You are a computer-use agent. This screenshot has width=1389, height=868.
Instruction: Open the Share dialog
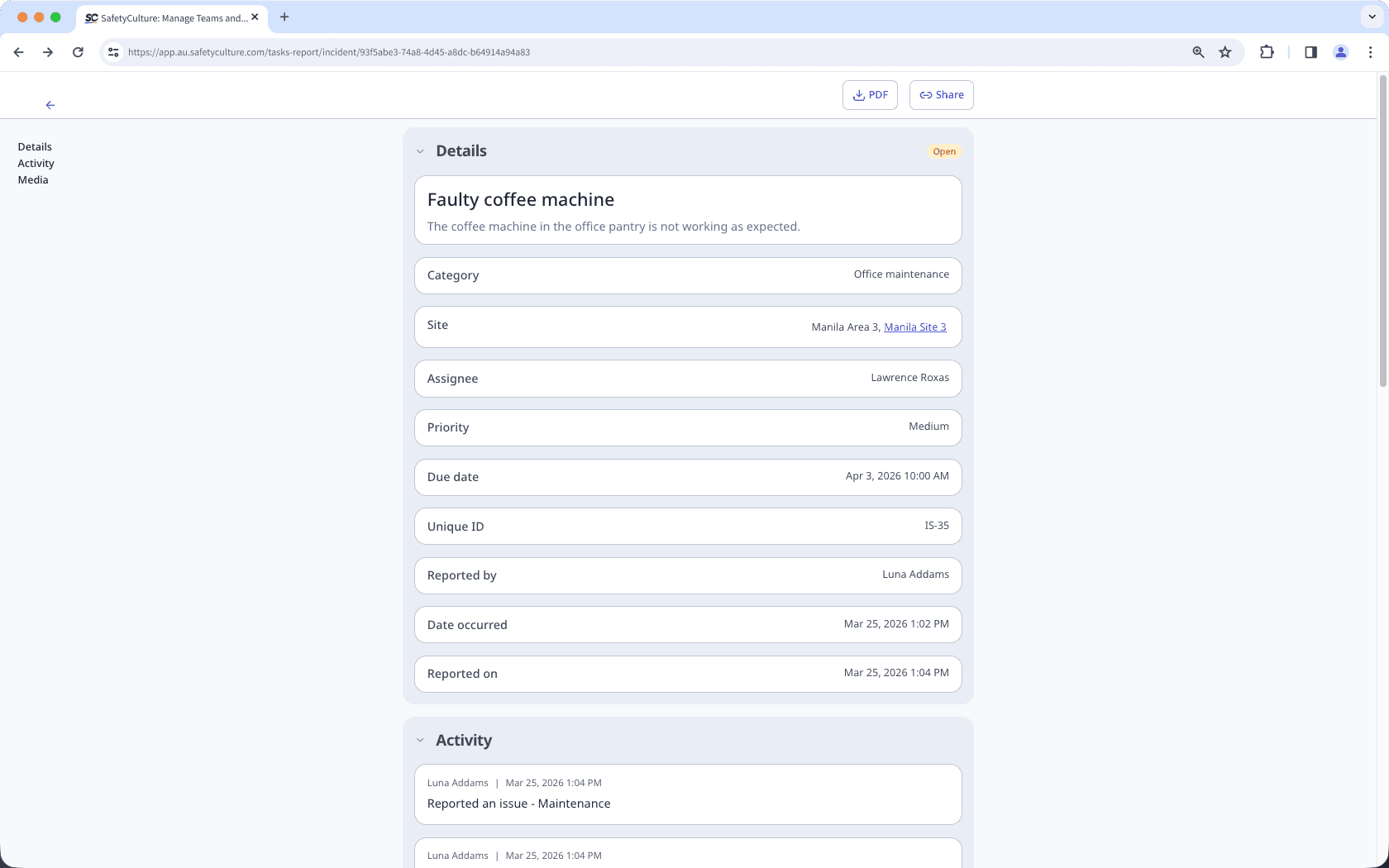coord(941,94)
